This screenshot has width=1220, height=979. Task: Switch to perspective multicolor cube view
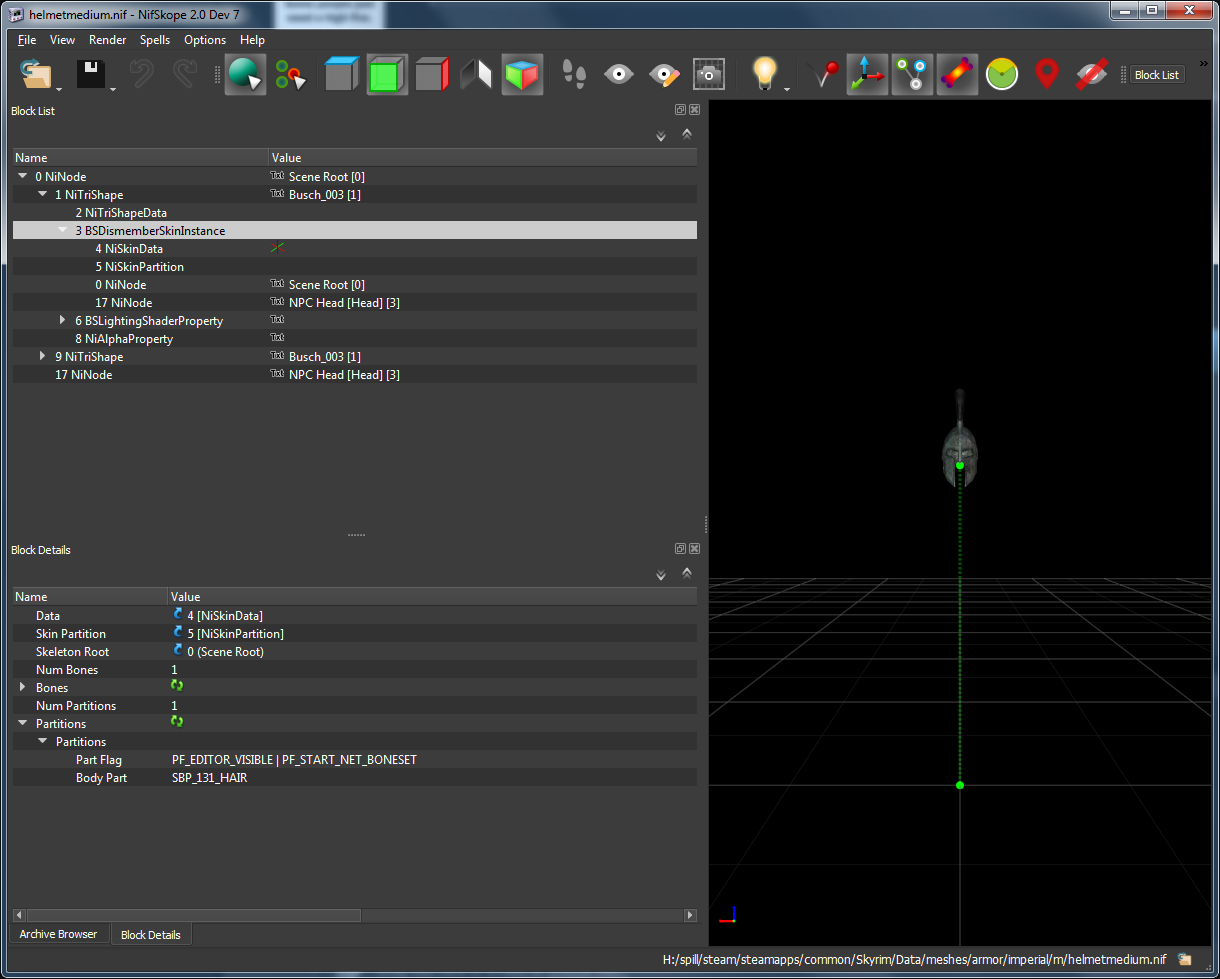522,74
